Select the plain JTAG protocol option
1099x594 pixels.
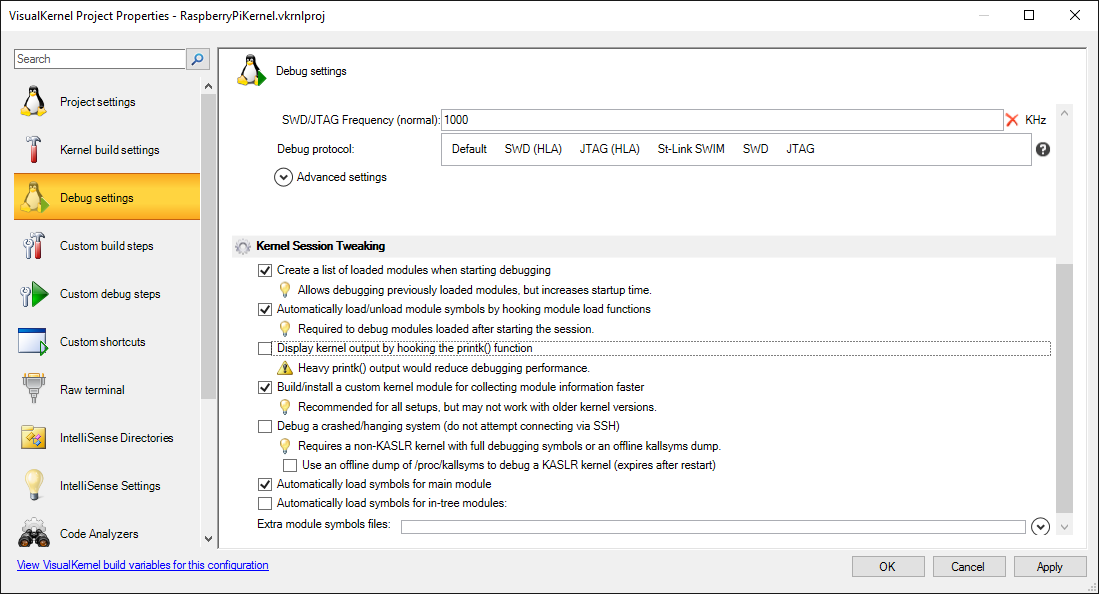800,149
